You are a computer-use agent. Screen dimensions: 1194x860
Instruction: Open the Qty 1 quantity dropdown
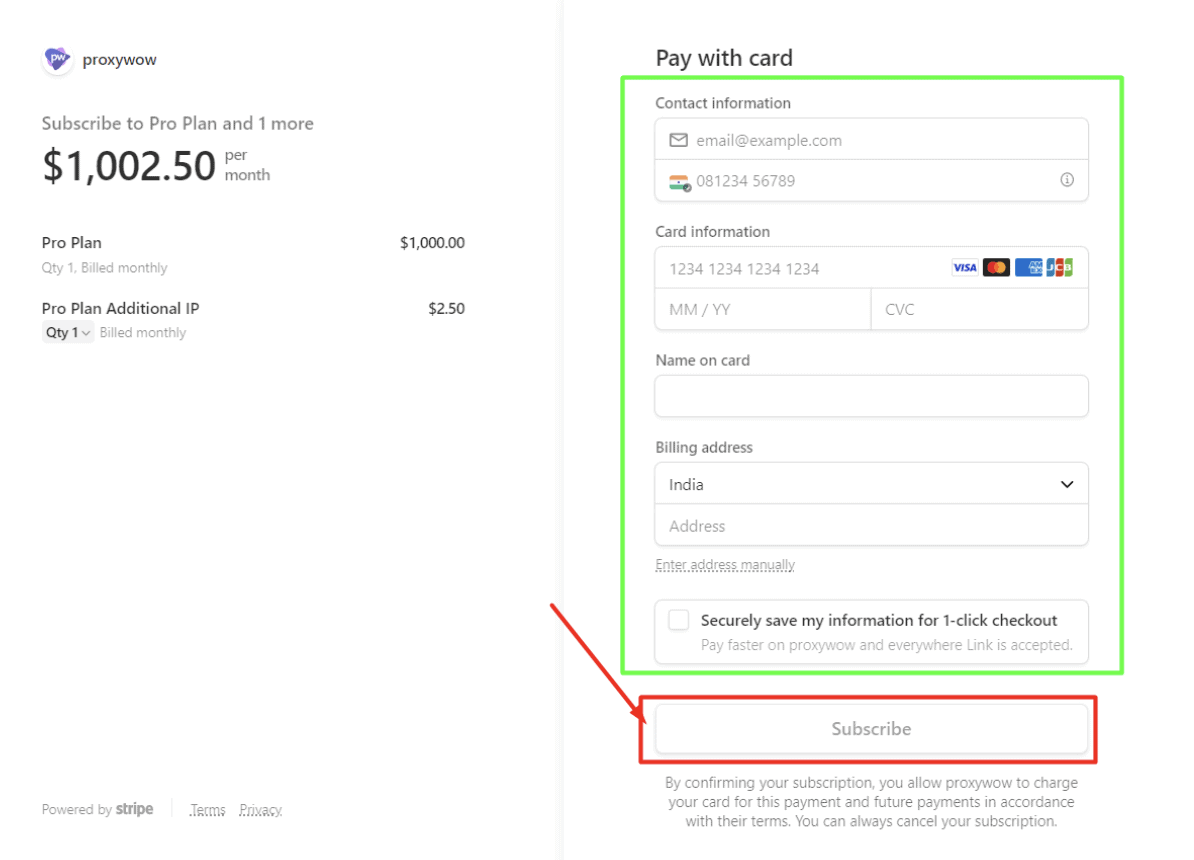pyautogui.click(x=68, y=333)
